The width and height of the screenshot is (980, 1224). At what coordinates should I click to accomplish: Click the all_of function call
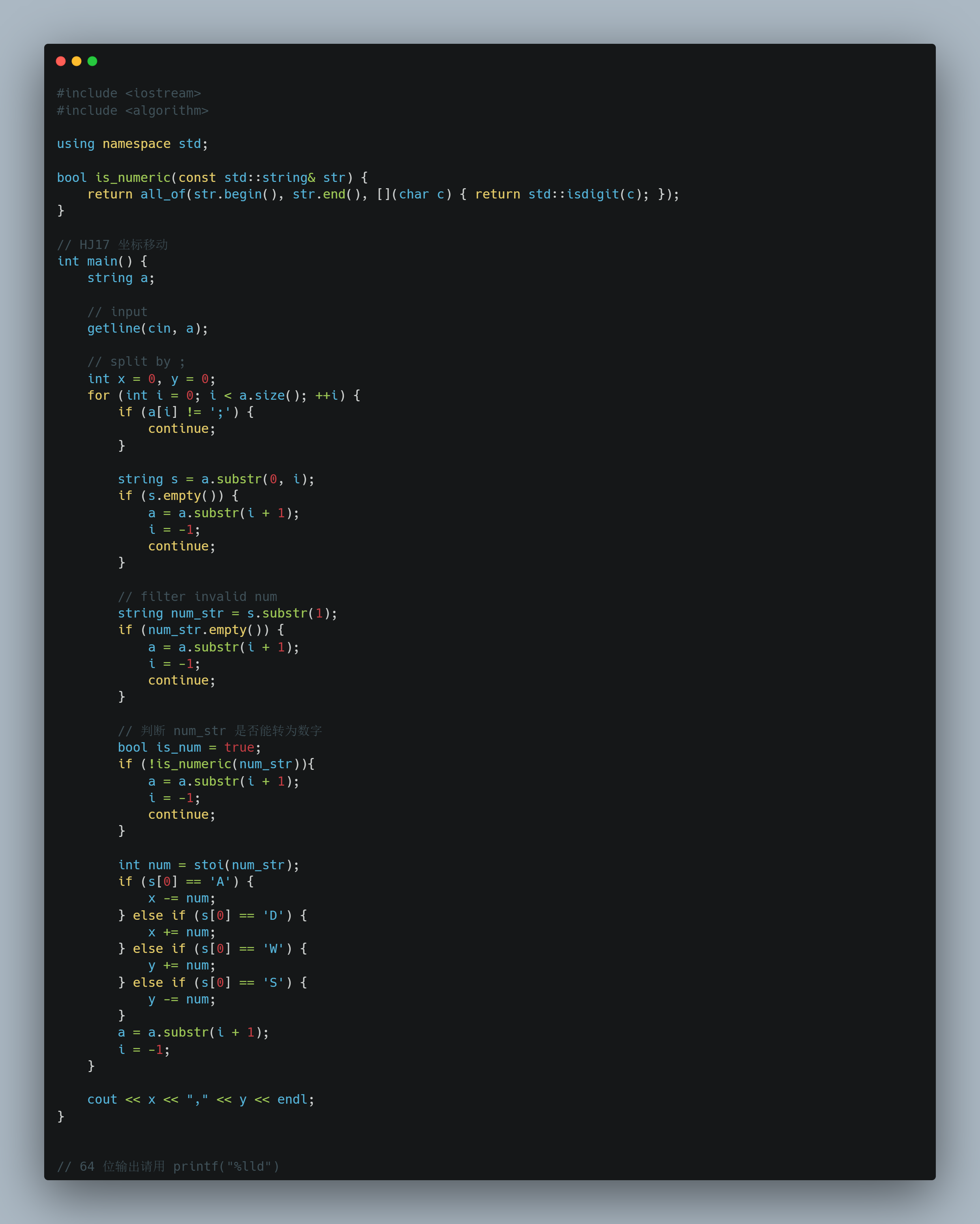pyautogui.click(x=163, y=195)
